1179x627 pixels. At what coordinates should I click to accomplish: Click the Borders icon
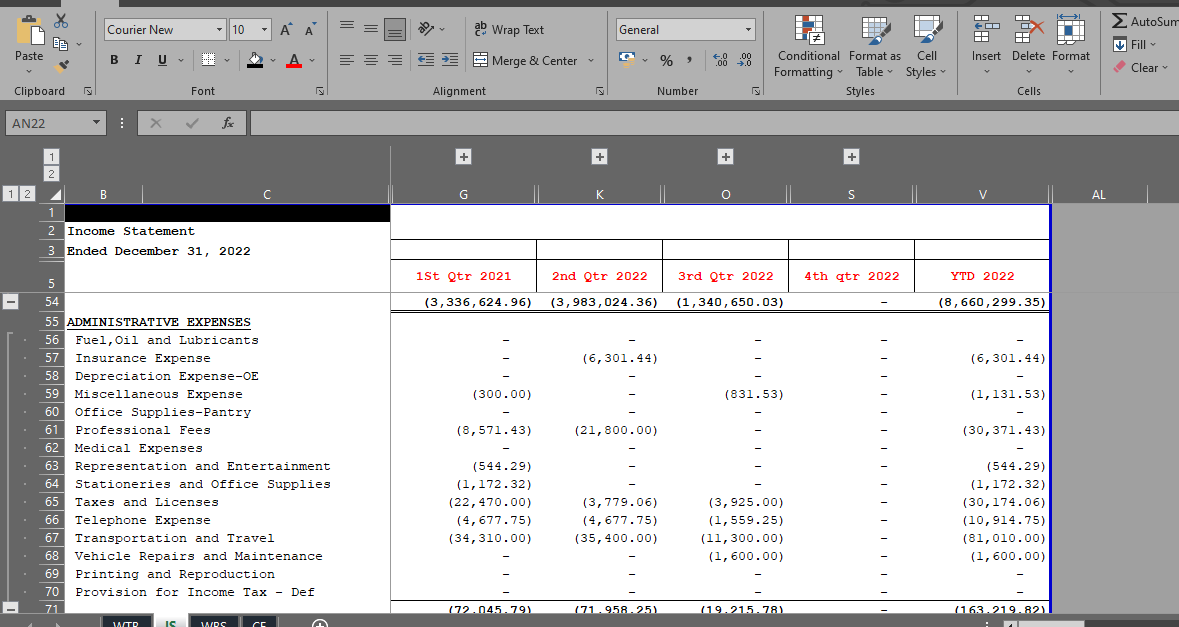click(208, 59)
